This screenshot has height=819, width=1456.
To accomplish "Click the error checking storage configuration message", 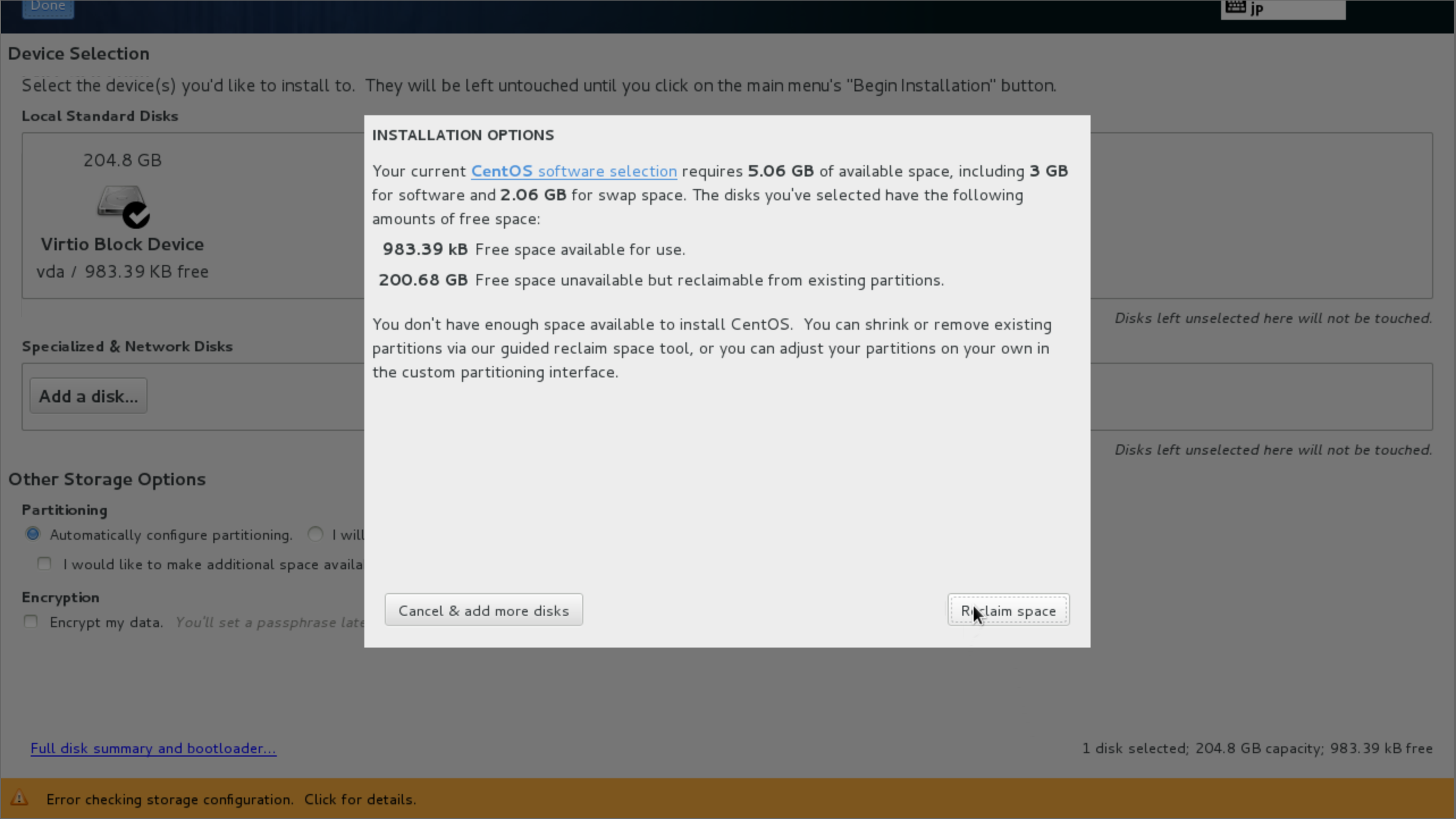I will (x=231, y=799).
